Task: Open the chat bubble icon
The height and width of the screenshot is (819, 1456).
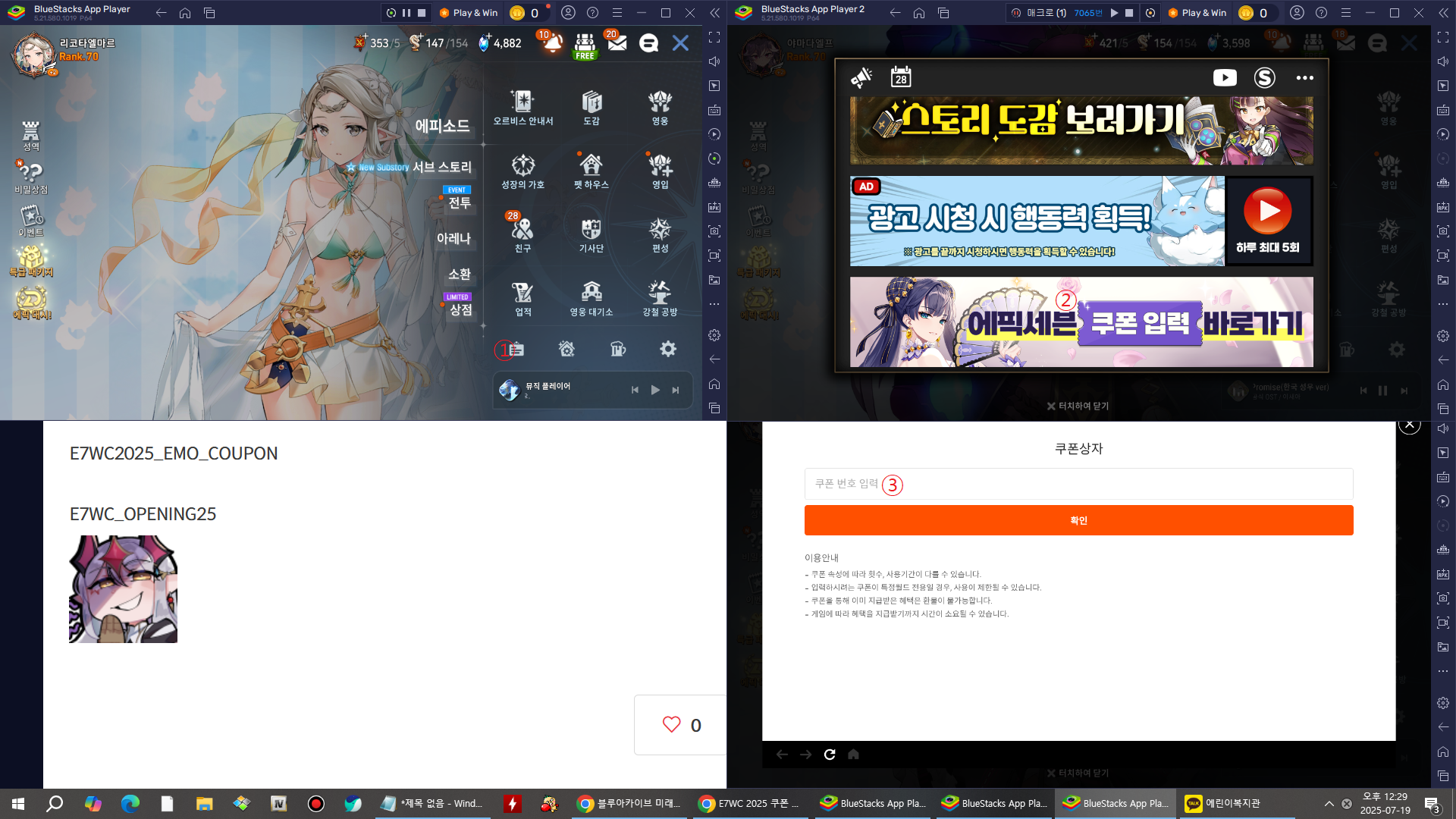Action: pos(648,43)
